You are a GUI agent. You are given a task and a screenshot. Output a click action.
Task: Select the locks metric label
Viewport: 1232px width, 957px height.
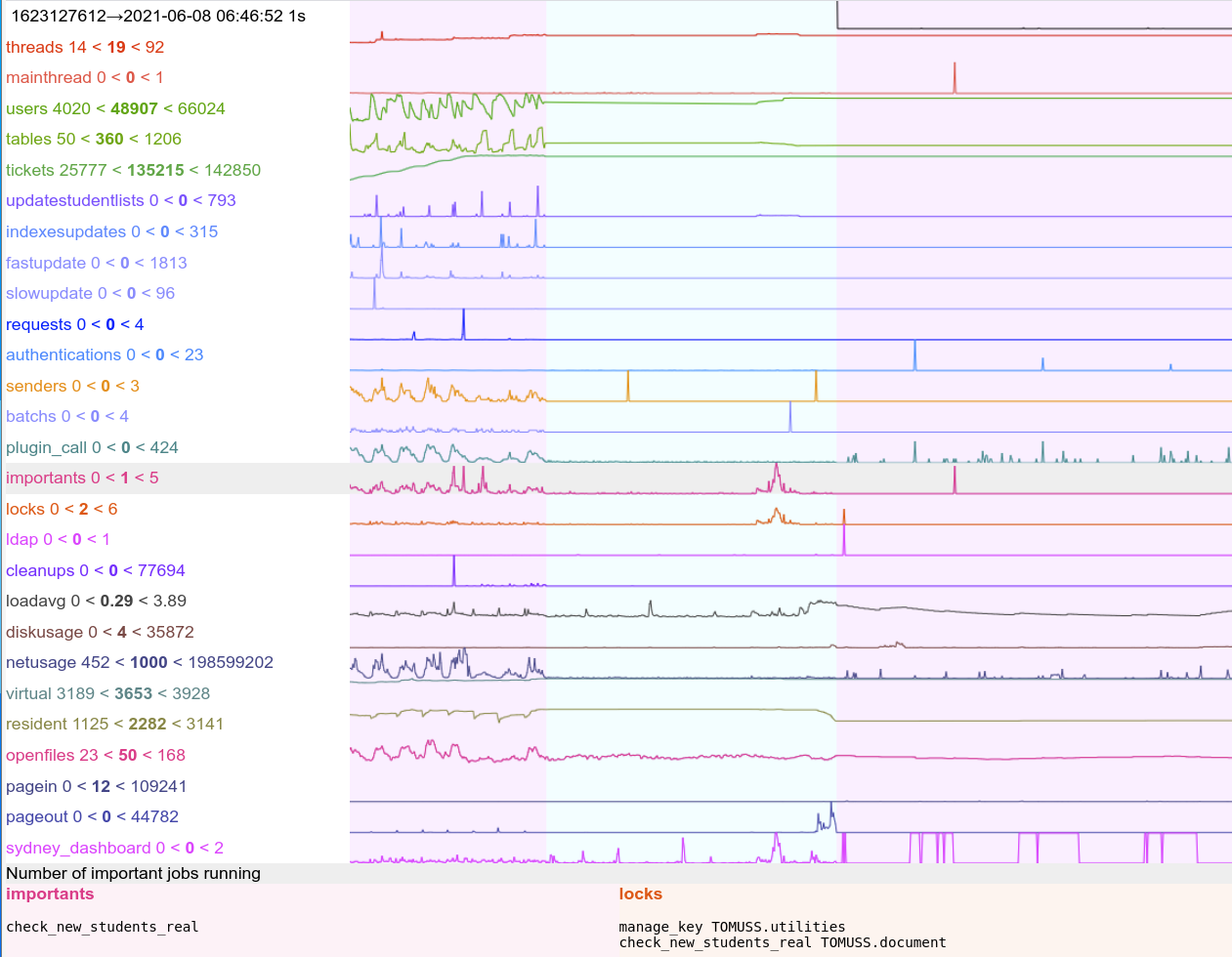pos(62,509)
